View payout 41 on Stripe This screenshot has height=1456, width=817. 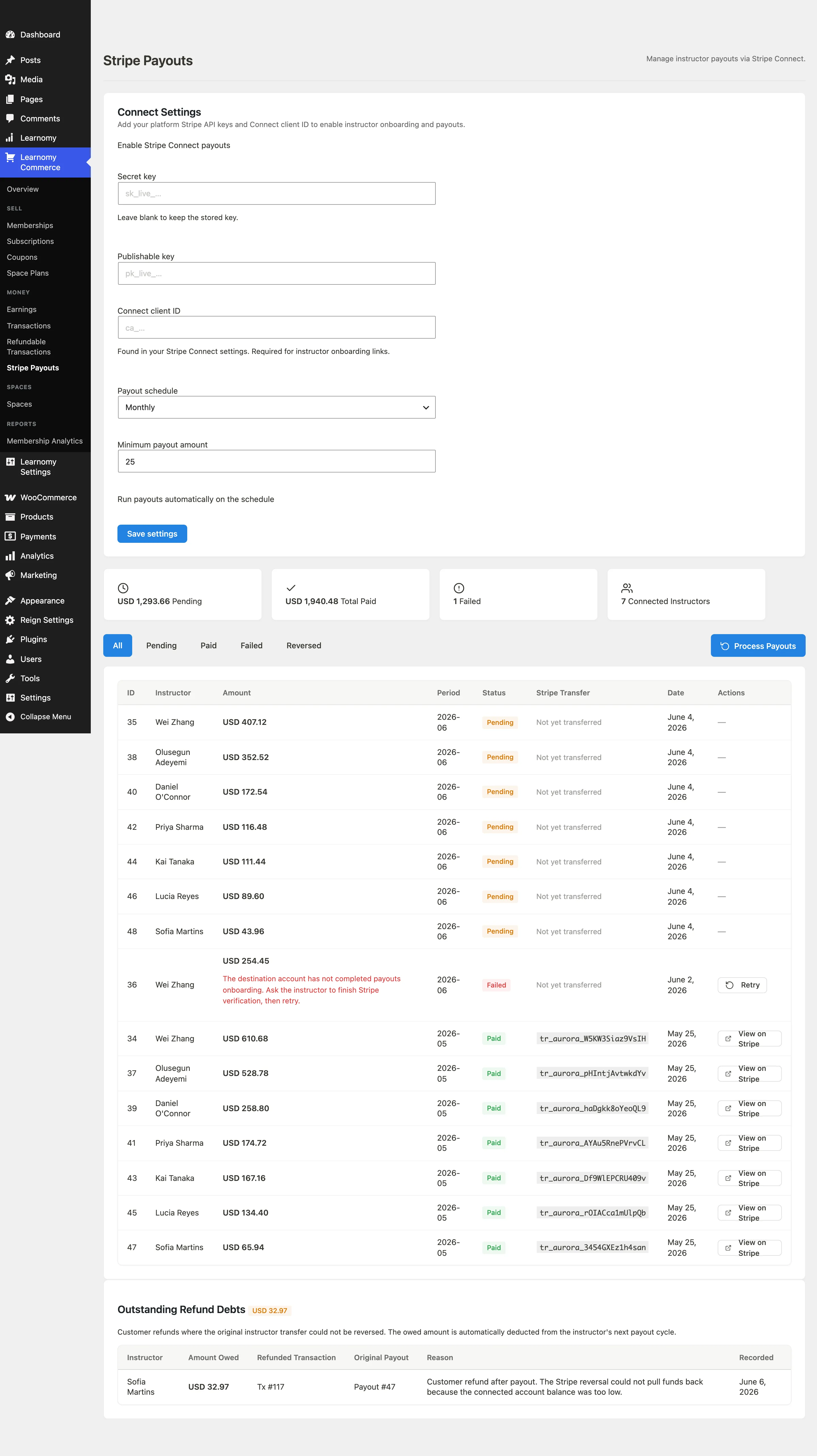[749, 1143]
